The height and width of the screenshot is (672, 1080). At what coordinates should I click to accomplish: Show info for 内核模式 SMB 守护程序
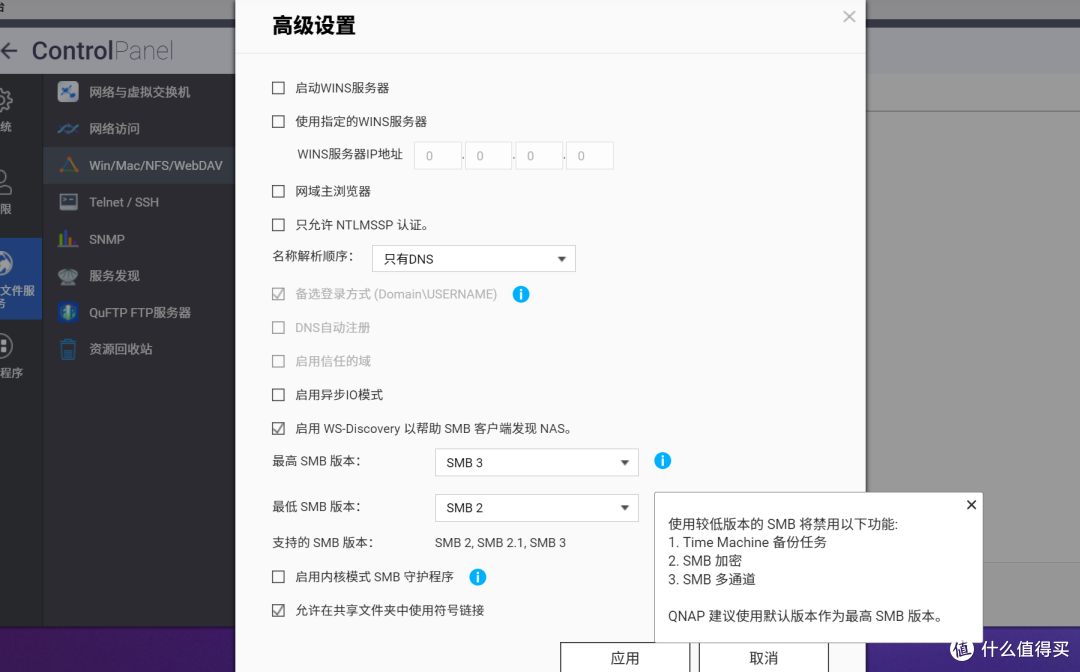pyautogui.click(x=477, y=577)
